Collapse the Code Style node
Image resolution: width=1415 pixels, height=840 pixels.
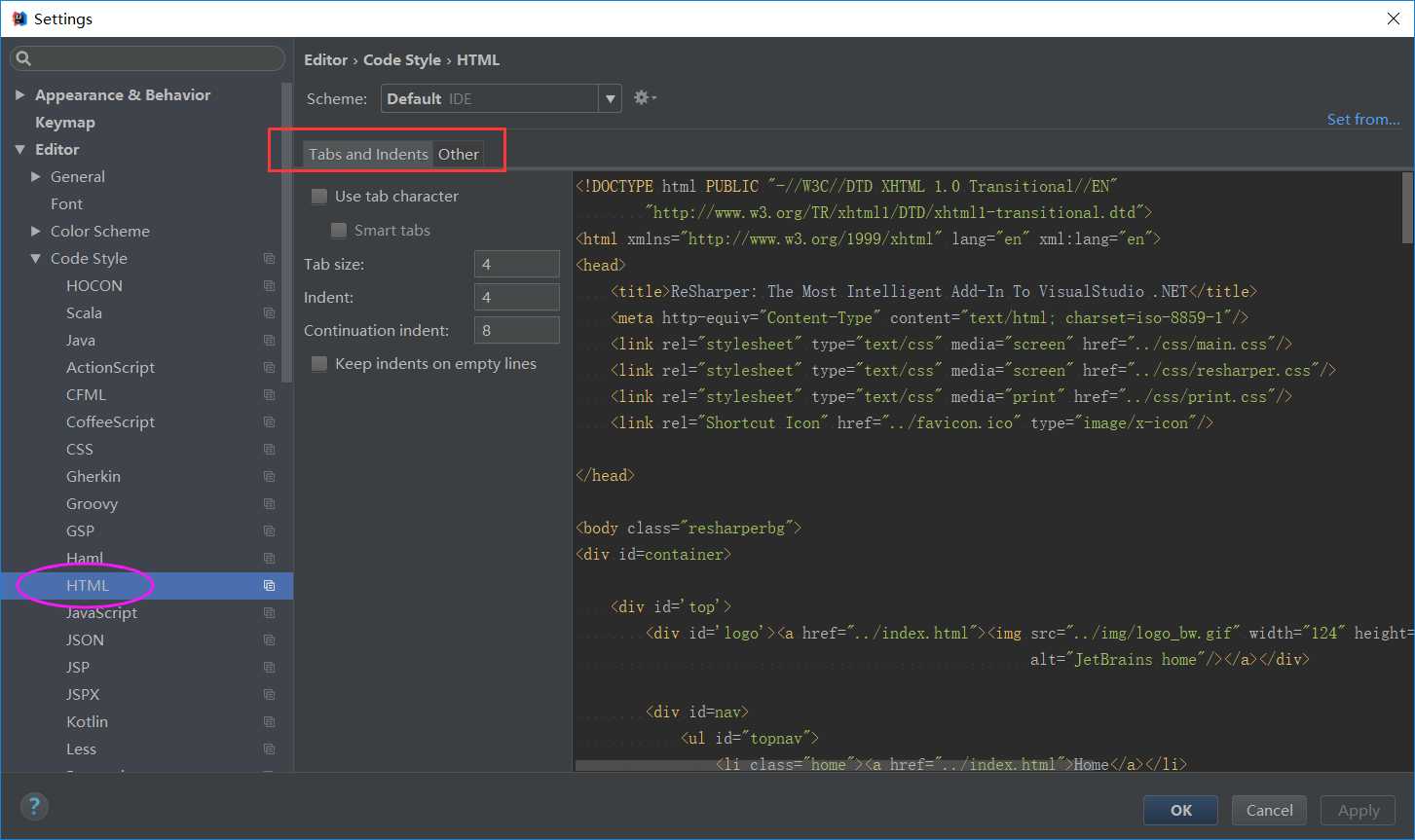(x=35, y=258)
